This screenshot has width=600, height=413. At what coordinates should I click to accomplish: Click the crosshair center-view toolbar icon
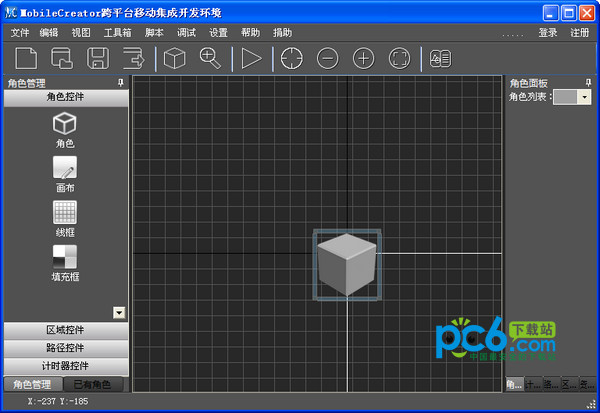tap(292, 59)
